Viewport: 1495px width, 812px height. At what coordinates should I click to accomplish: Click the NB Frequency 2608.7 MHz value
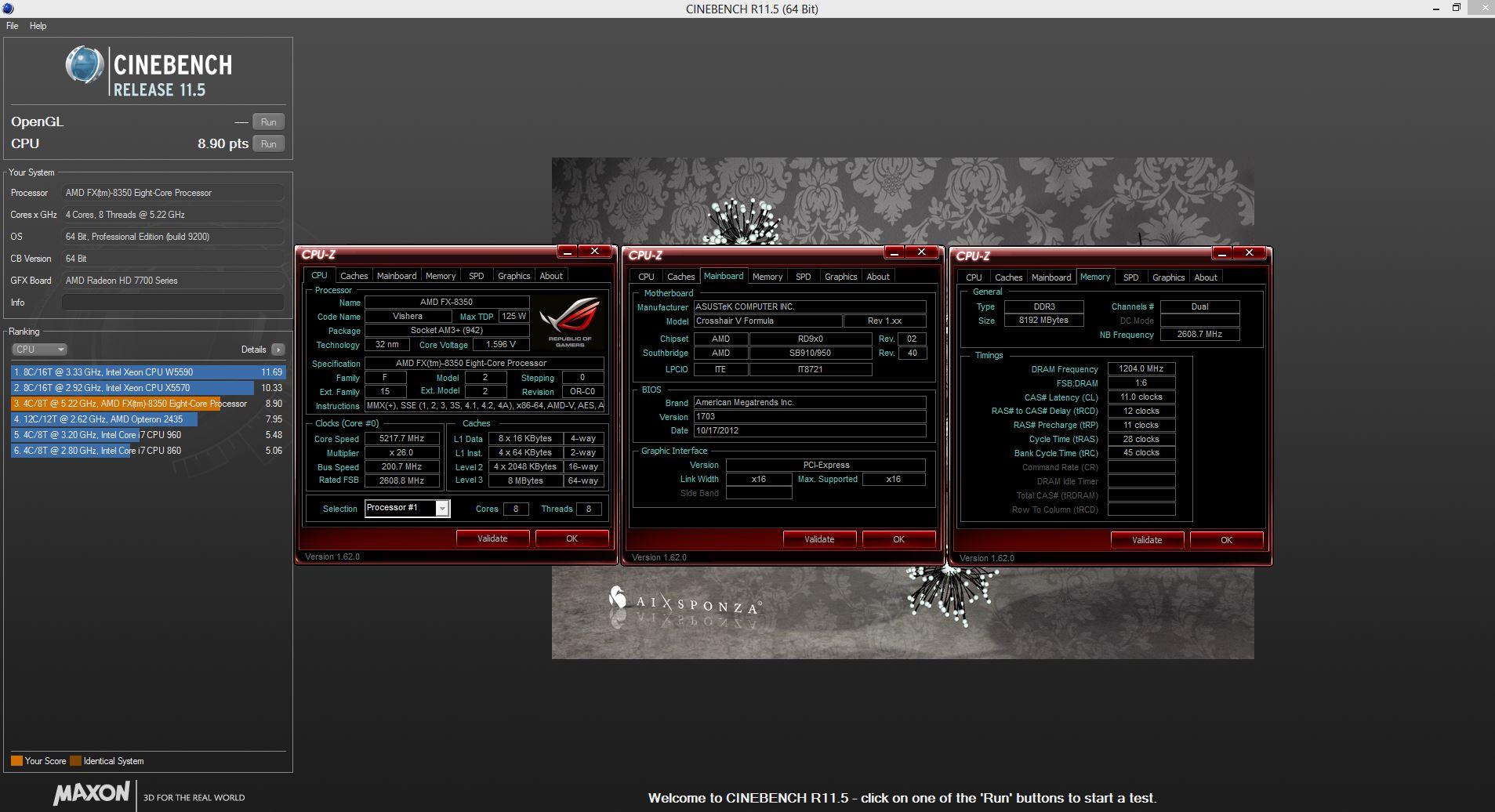click(x=1200, y=335)
